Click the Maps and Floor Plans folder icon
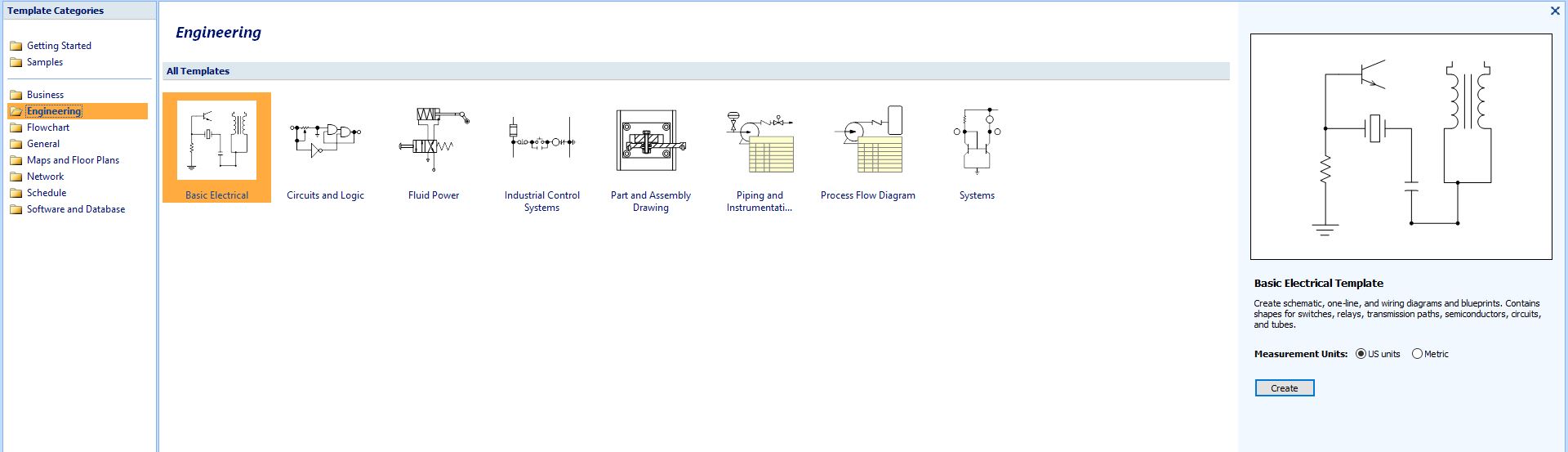The width and height of the screenshot is (1568, 452). [x=16, y=160]
